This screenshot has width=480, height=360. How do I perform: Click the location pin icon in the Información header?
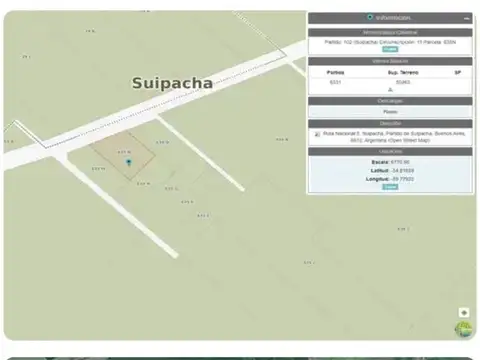pos(370,17)
